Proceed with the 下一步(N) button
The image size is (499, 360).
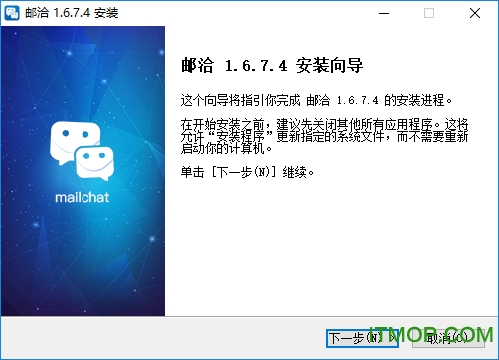coord(362,338)
